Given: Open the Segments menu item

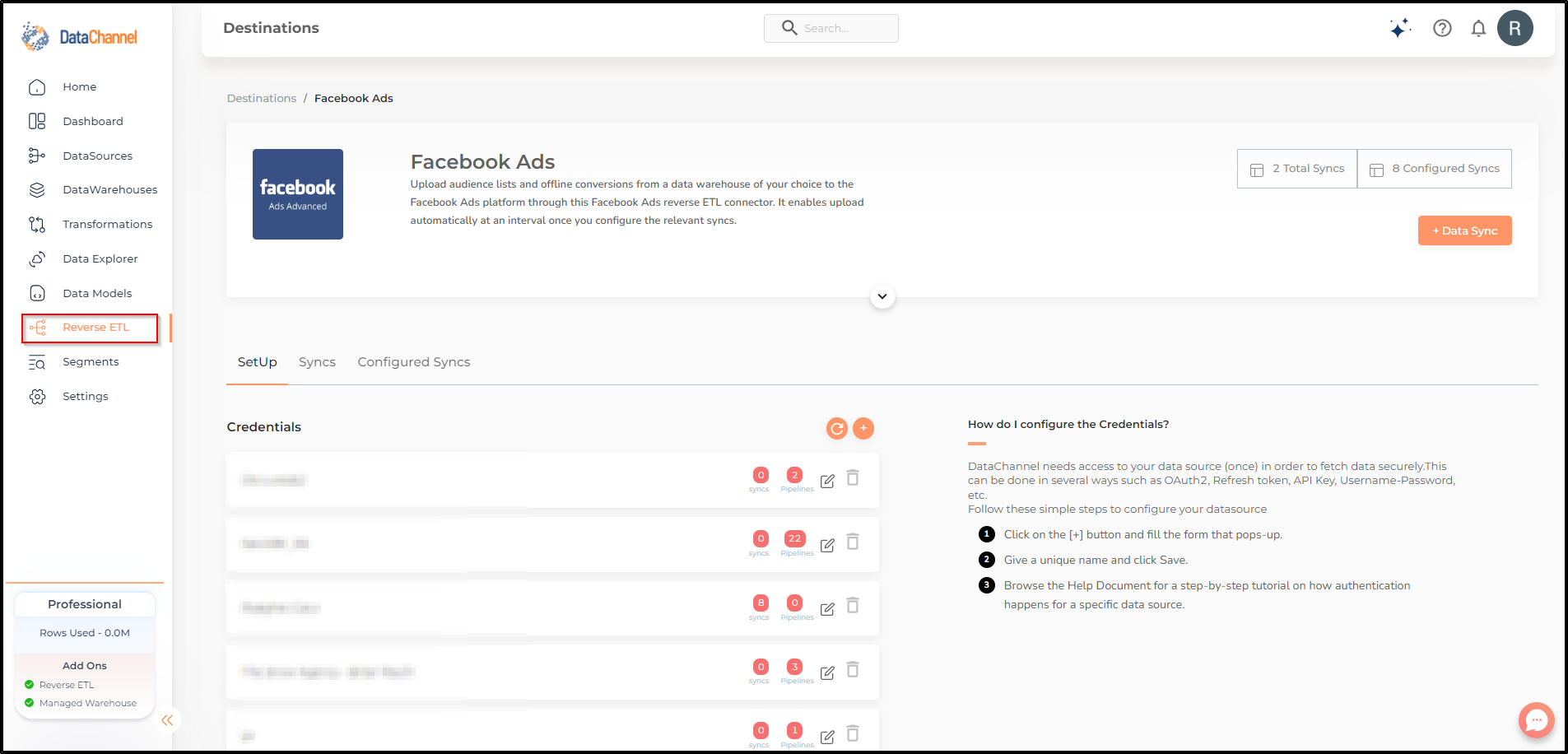Looking at the screenshot, I should coord(91,362).
